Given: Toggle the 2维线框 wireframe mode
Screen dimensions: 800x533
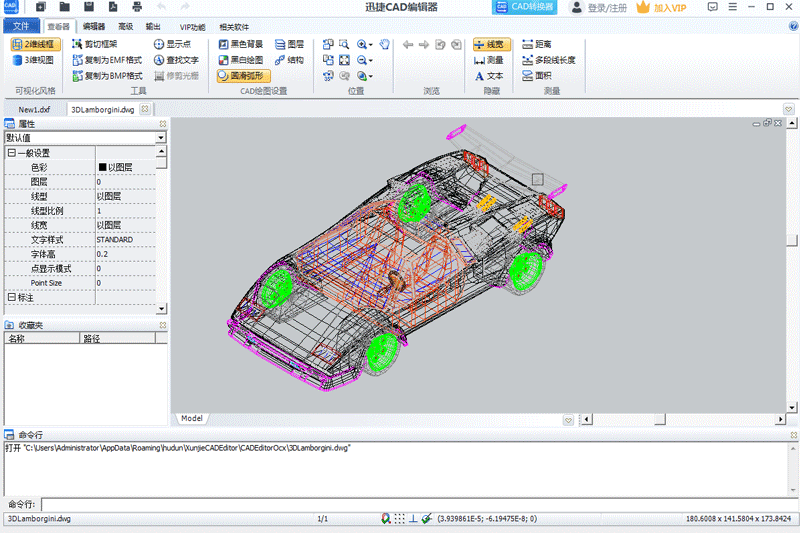Looking at the screenshot, I should [x=35, y=44].
